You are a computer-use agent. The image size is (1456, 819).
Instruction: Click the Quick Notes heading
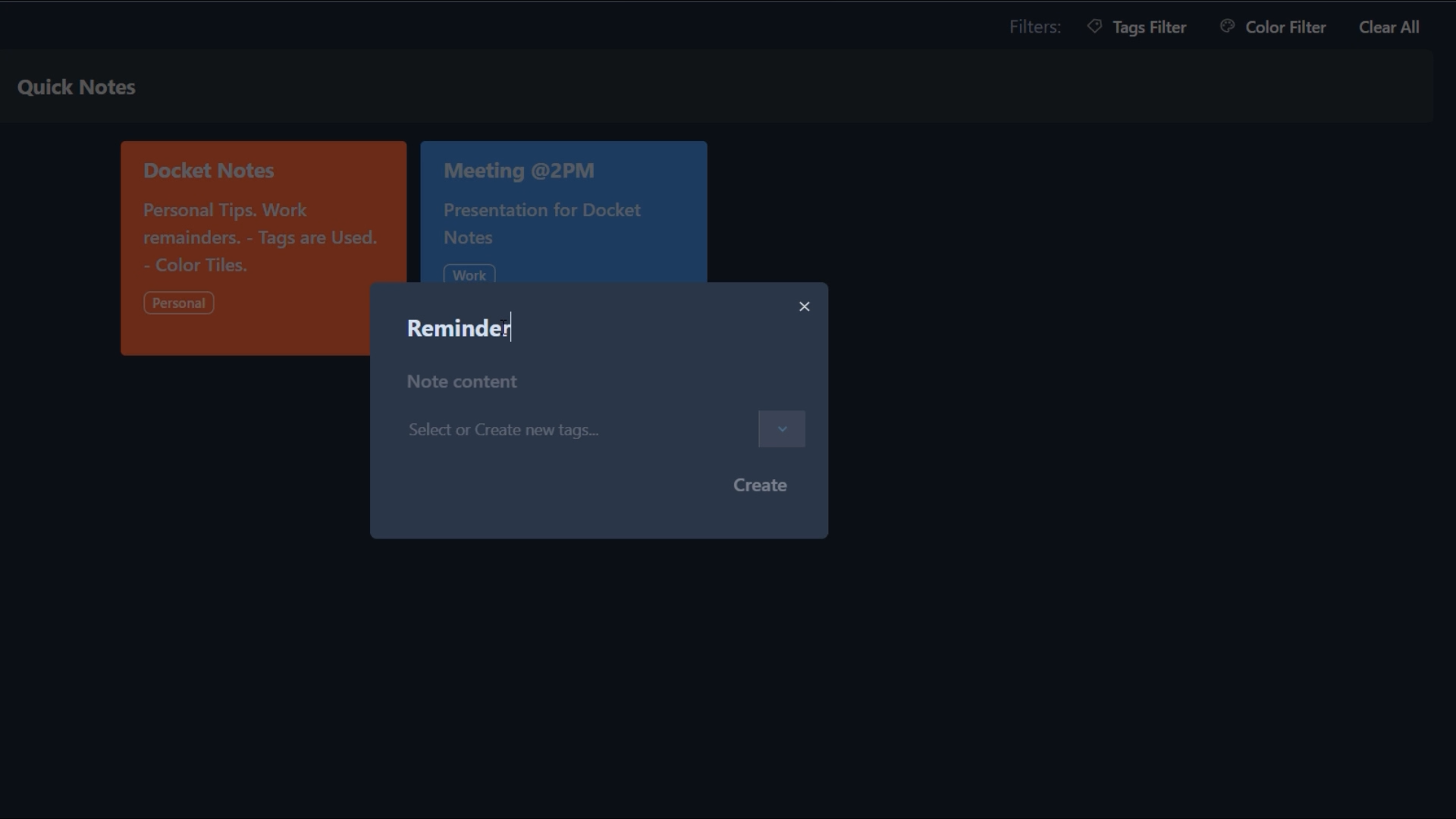coord(77,87)
